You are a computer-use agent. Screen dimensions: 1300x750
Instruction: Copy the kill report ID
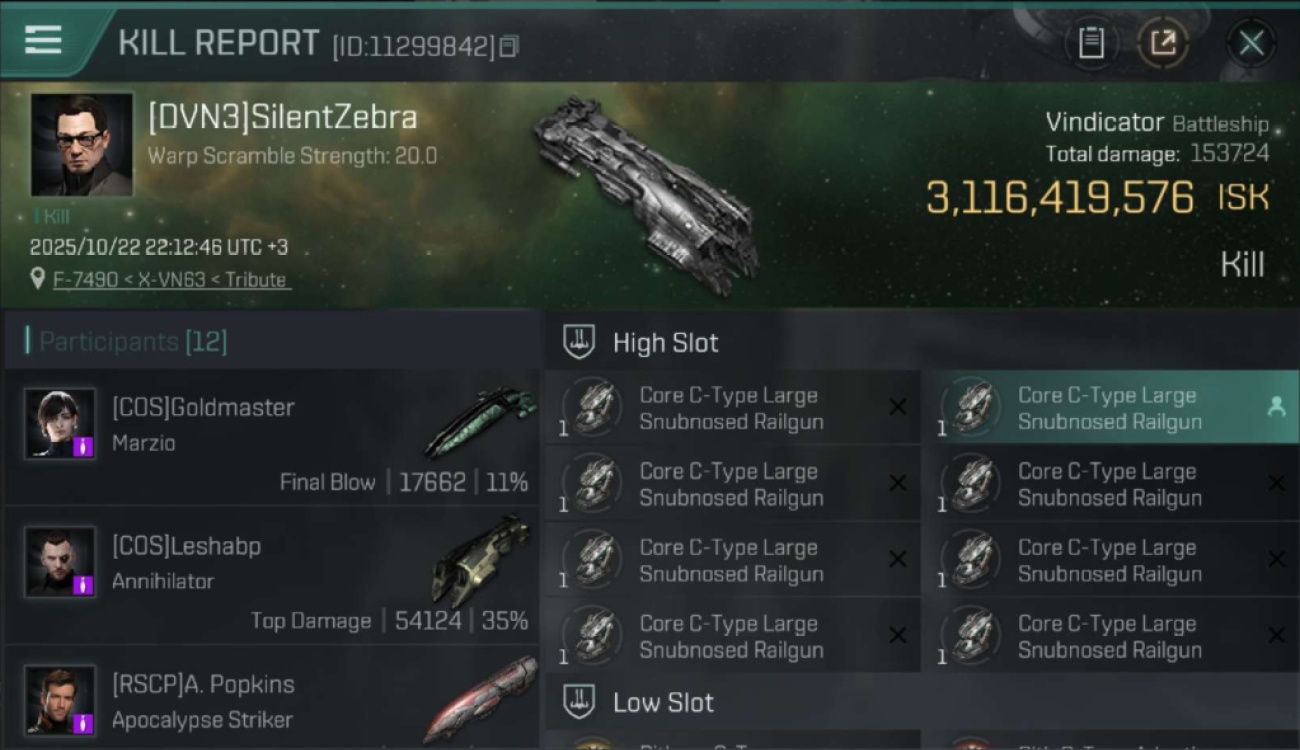509,46
